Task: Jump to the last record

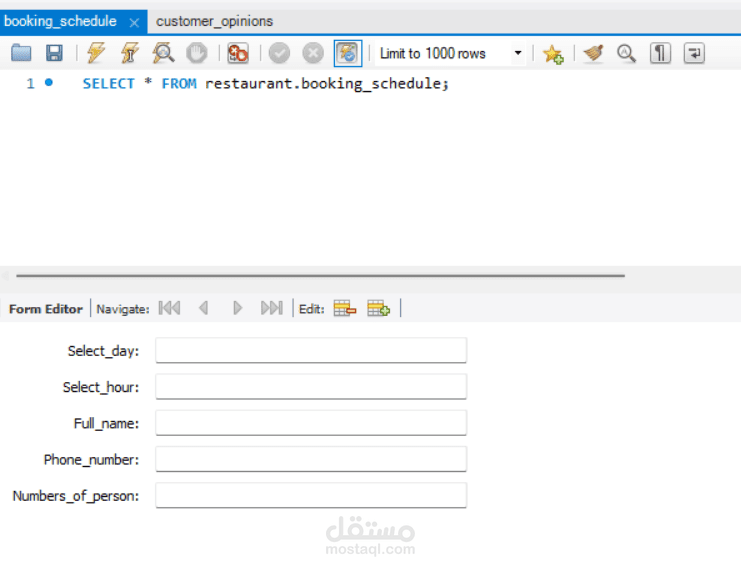Action: click(272, 308)
